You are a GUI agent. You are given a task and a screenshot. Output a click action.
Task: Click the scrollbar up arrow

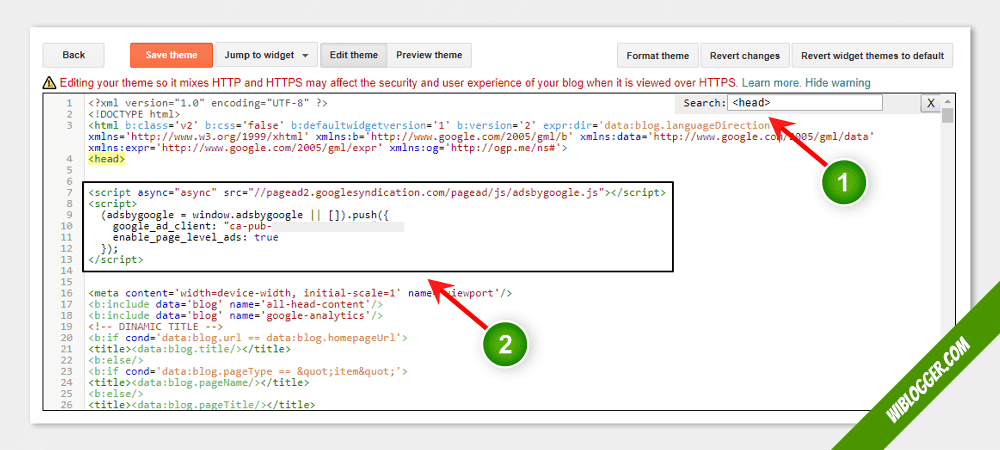[948, 101]
